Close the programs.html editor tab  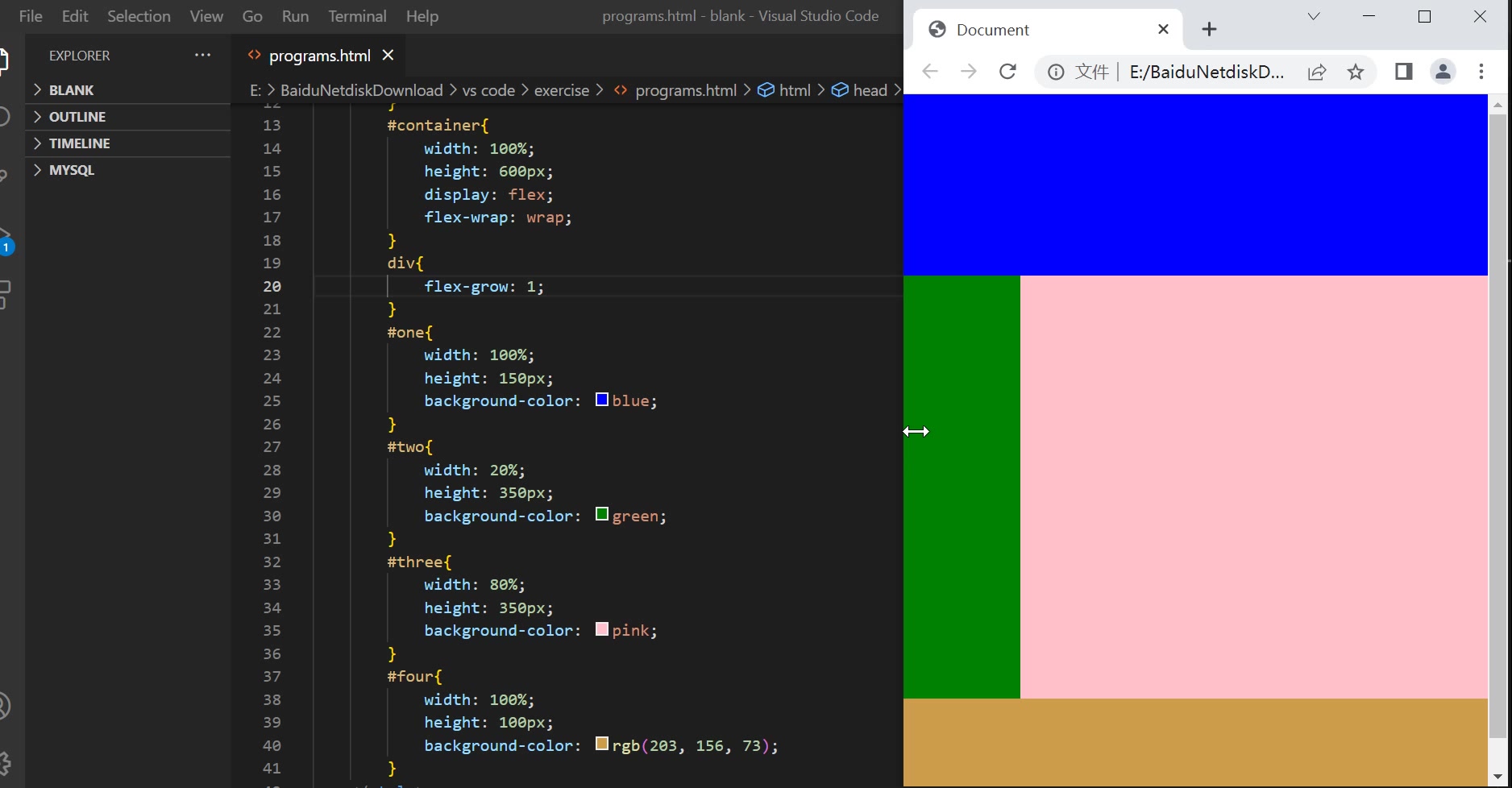pos(388,56)
